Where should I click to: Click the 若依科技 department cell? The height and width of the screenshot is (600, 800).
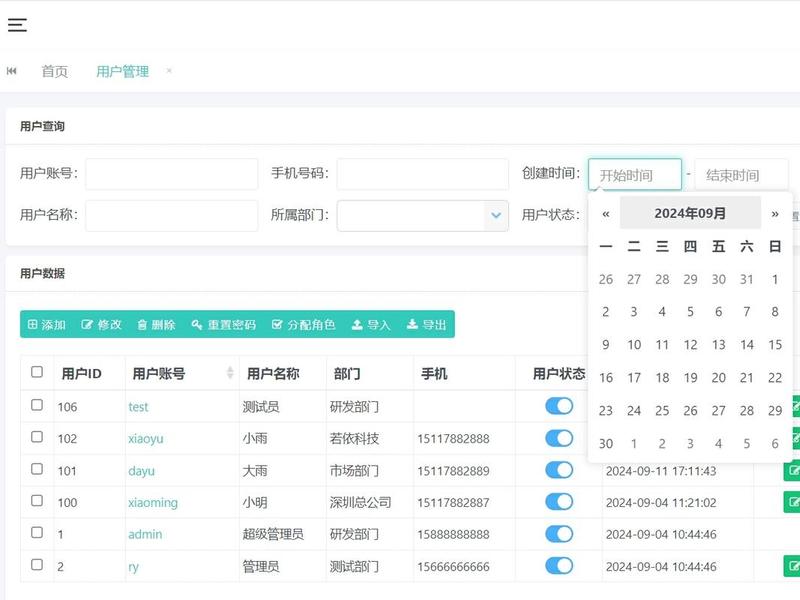[x=354, y=439]
